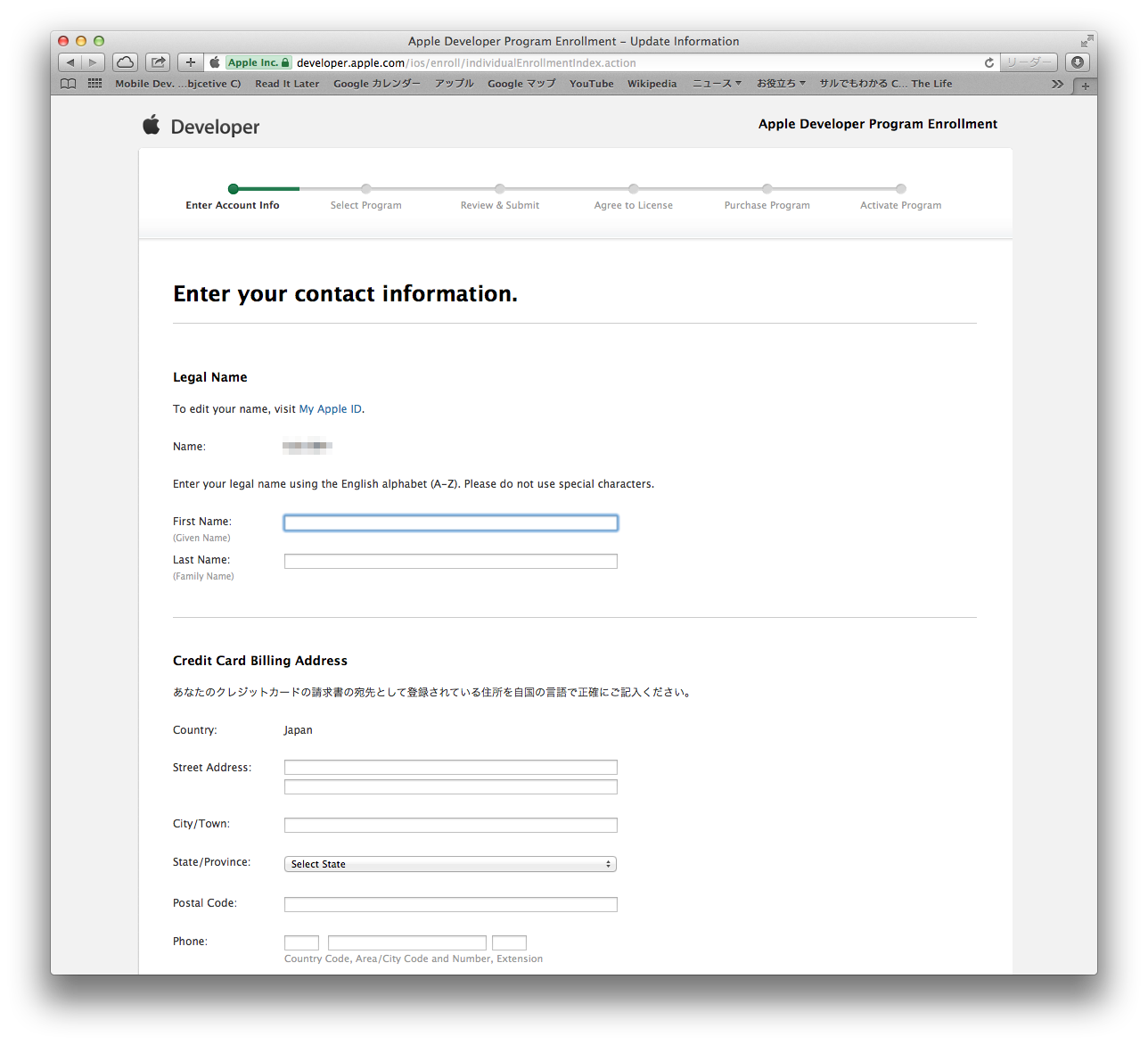This screenshot has height=1045, width=1148.
Task: Open アップル bookmark
Action: [455, 84]
